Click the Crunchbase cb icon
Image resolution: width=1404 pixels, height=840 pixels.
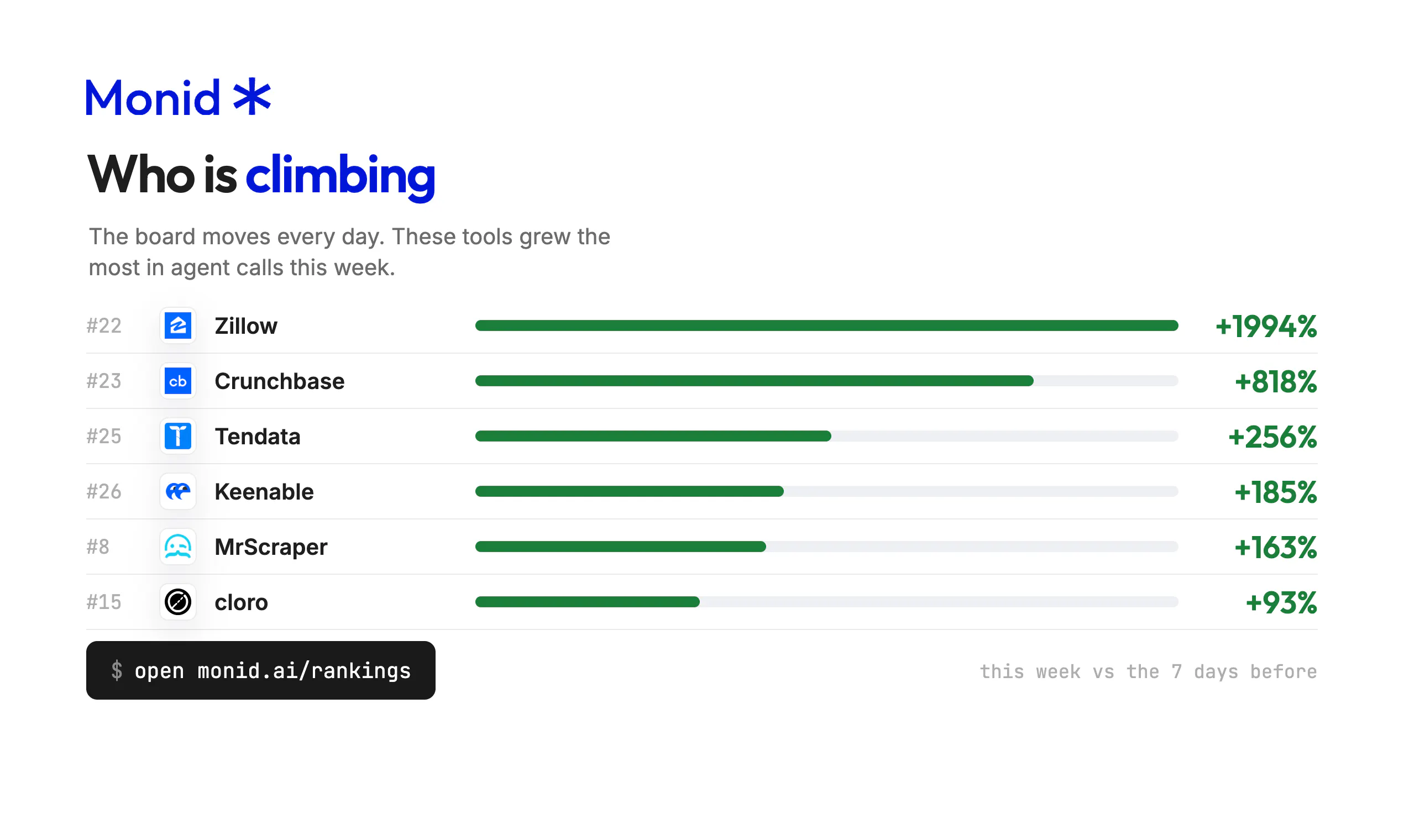pyautogui.click(x=178, y=381)
